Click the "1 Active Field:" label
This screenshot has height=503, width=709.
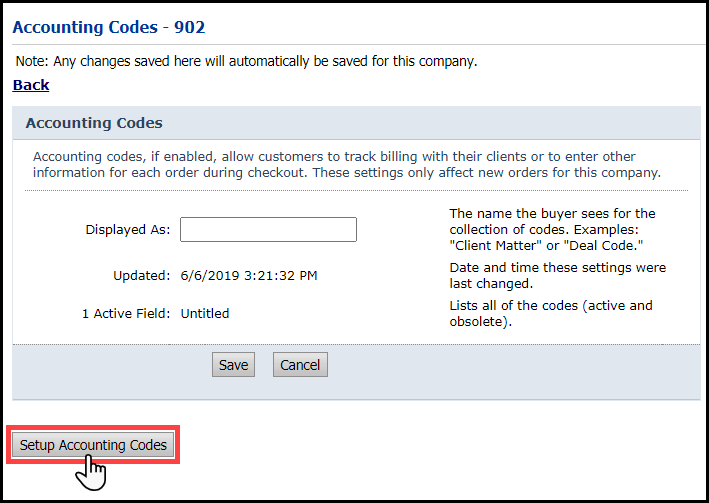point(126,313)
